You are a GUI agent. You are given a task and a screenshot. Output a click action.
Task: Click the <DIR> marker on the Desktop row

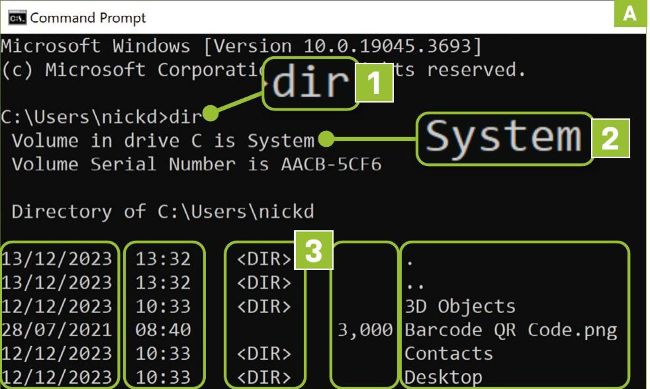pyautogui.click(x=264, y=377)
